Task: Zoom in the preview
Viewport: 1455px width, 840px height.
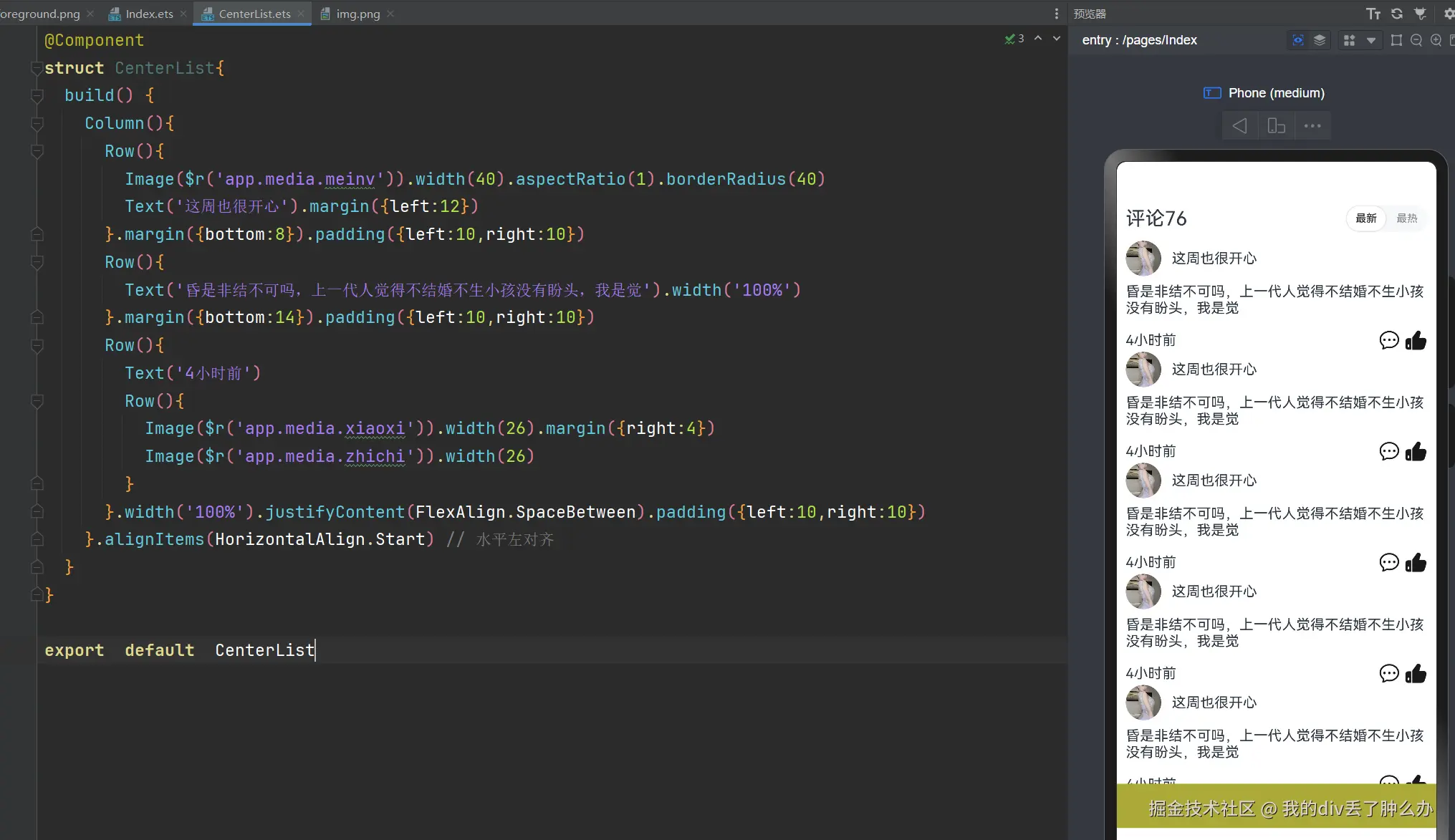Action: click(1436, 40)
